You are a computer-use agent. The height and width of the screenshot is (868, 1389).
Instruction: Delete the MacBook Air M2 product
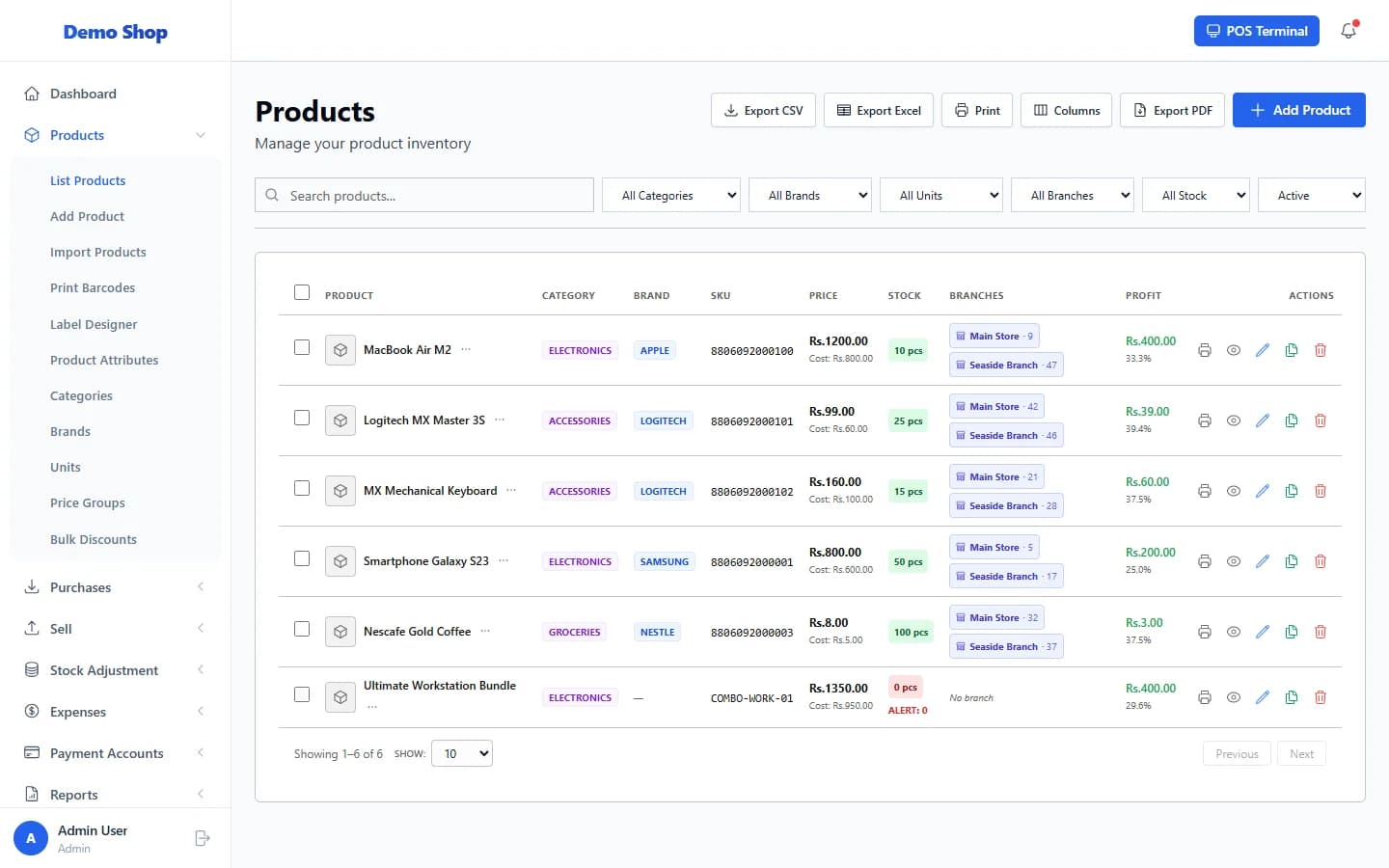(1321, 350)
